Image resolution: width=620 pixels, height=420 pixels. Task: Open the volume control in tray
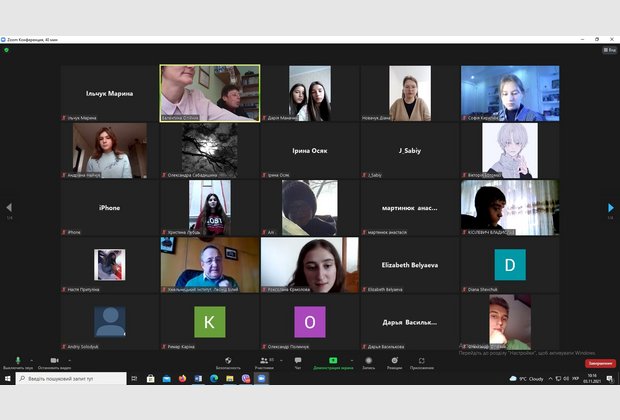tap(566, 378)
